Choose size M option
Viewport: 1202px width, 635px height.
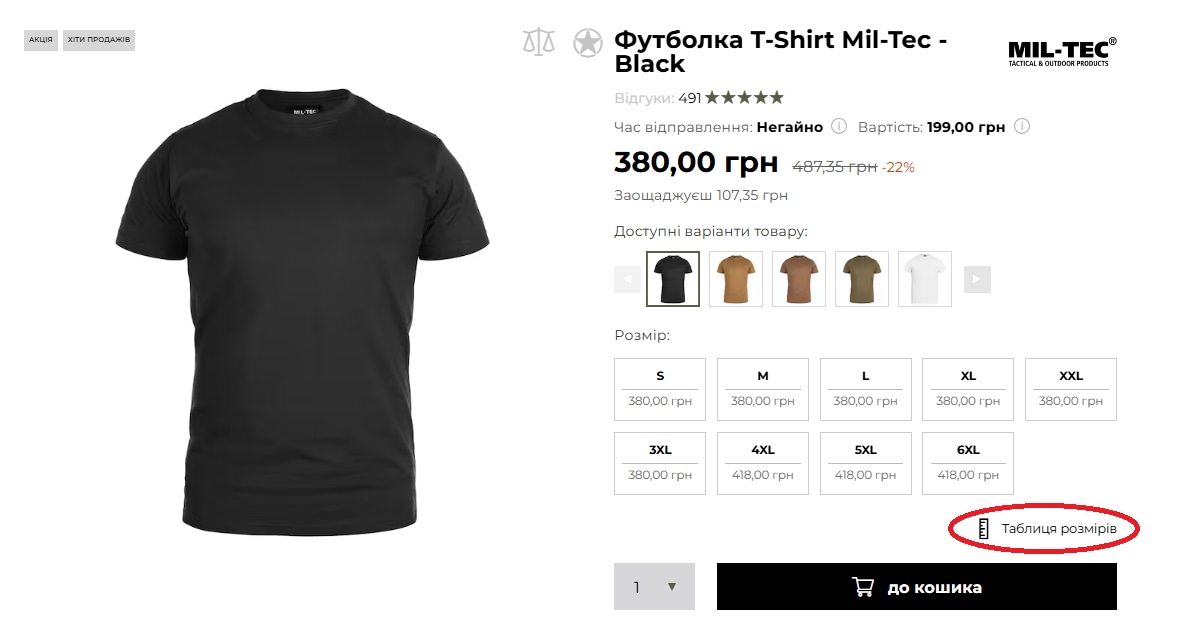[763, 389]
